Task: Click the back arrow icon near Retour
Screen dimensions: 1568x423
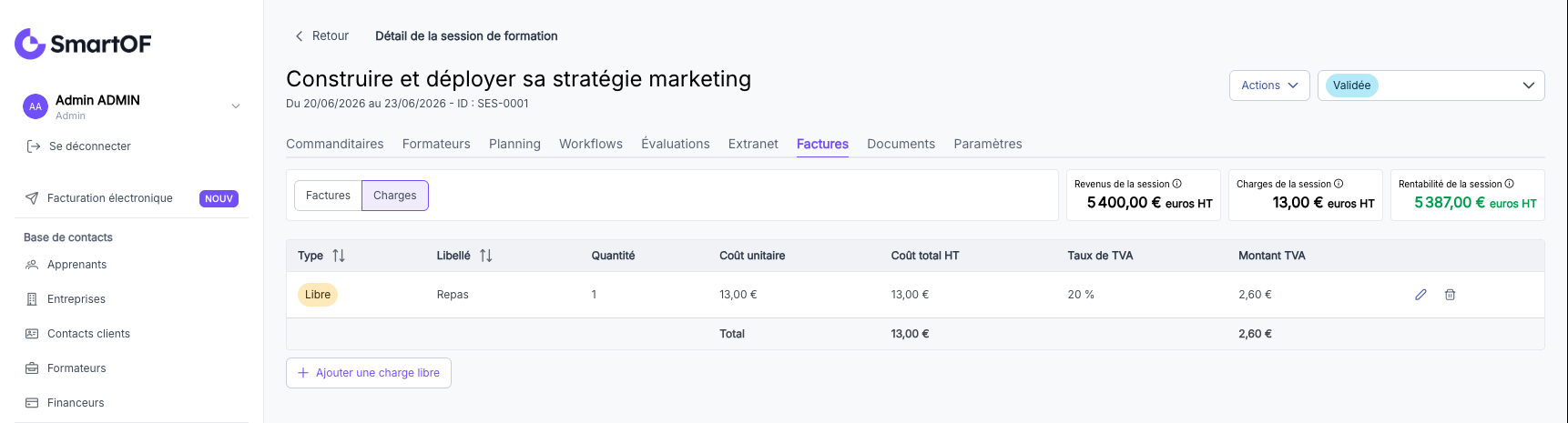Action: (299, 36)
